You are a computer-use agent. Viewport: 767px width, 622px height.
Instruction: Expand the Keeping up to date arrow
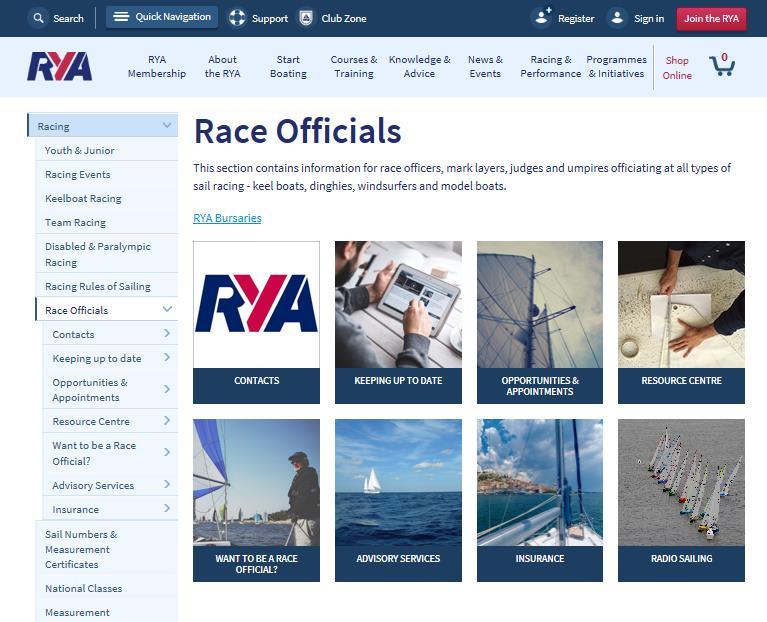(167, 357)
